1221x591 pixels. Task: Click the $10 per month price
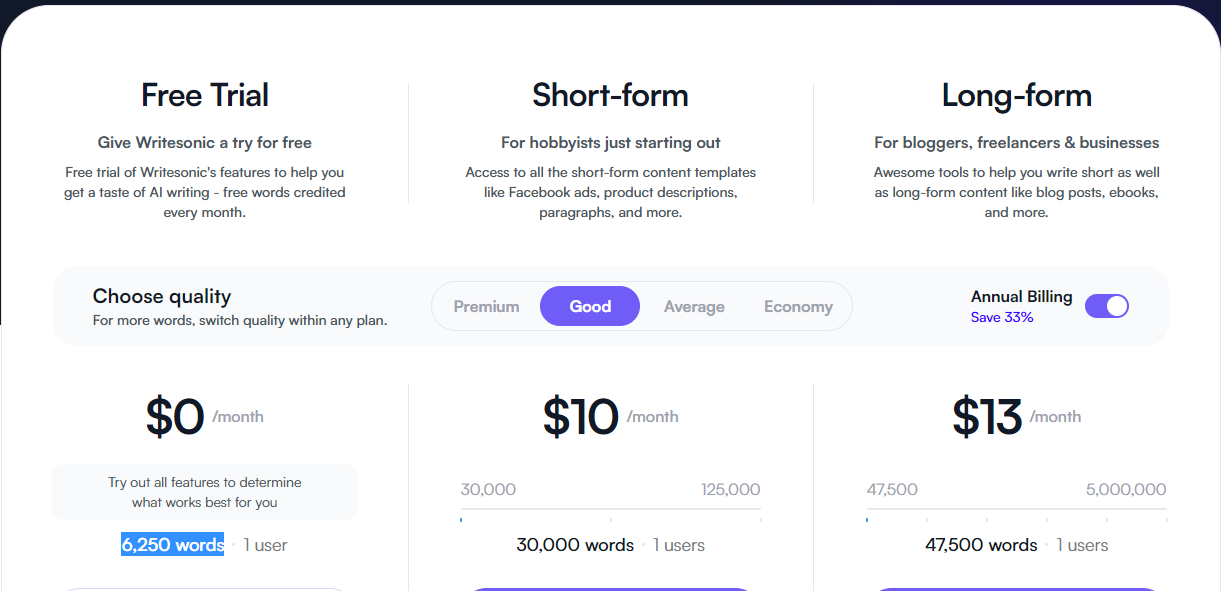pos(581,417)
